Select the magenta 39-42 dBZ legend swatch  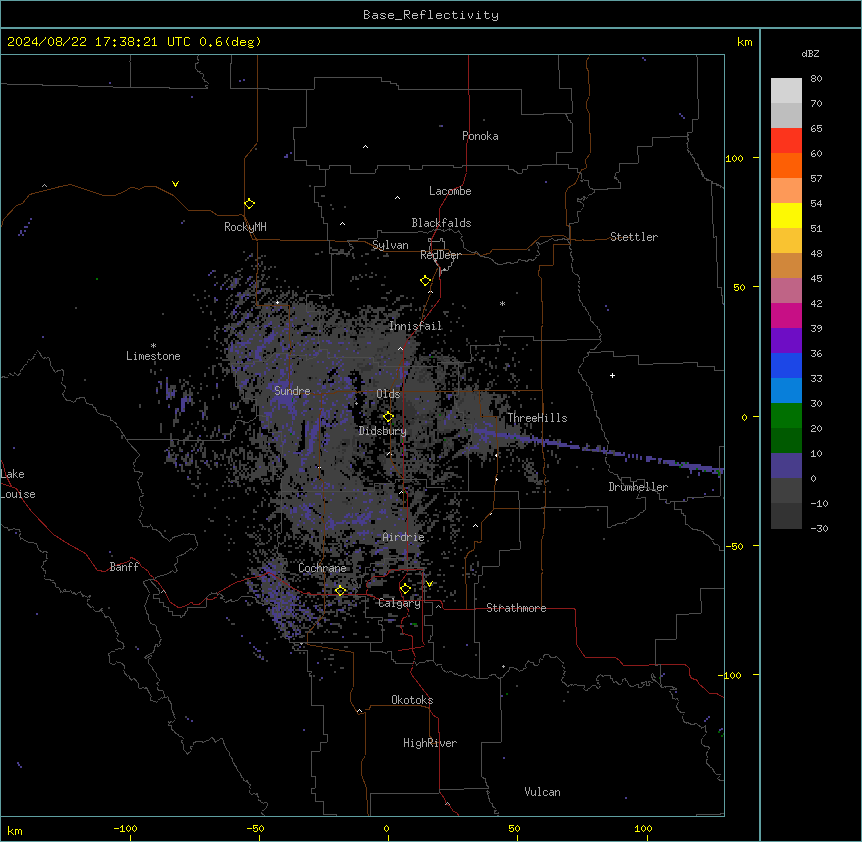786,315
